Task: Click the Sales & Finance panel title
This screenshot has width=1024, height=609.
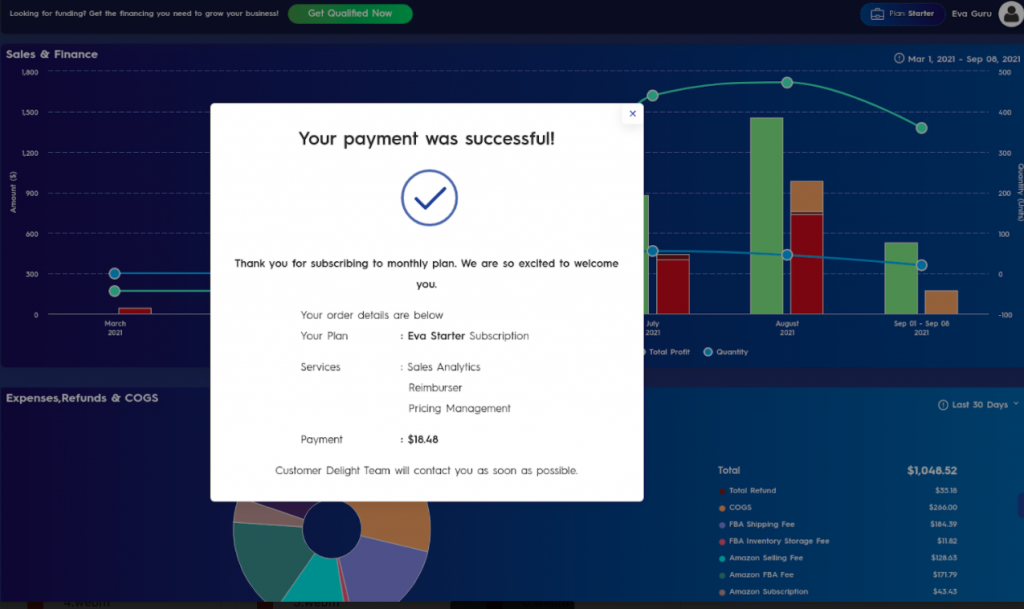Action: (52, 54)
